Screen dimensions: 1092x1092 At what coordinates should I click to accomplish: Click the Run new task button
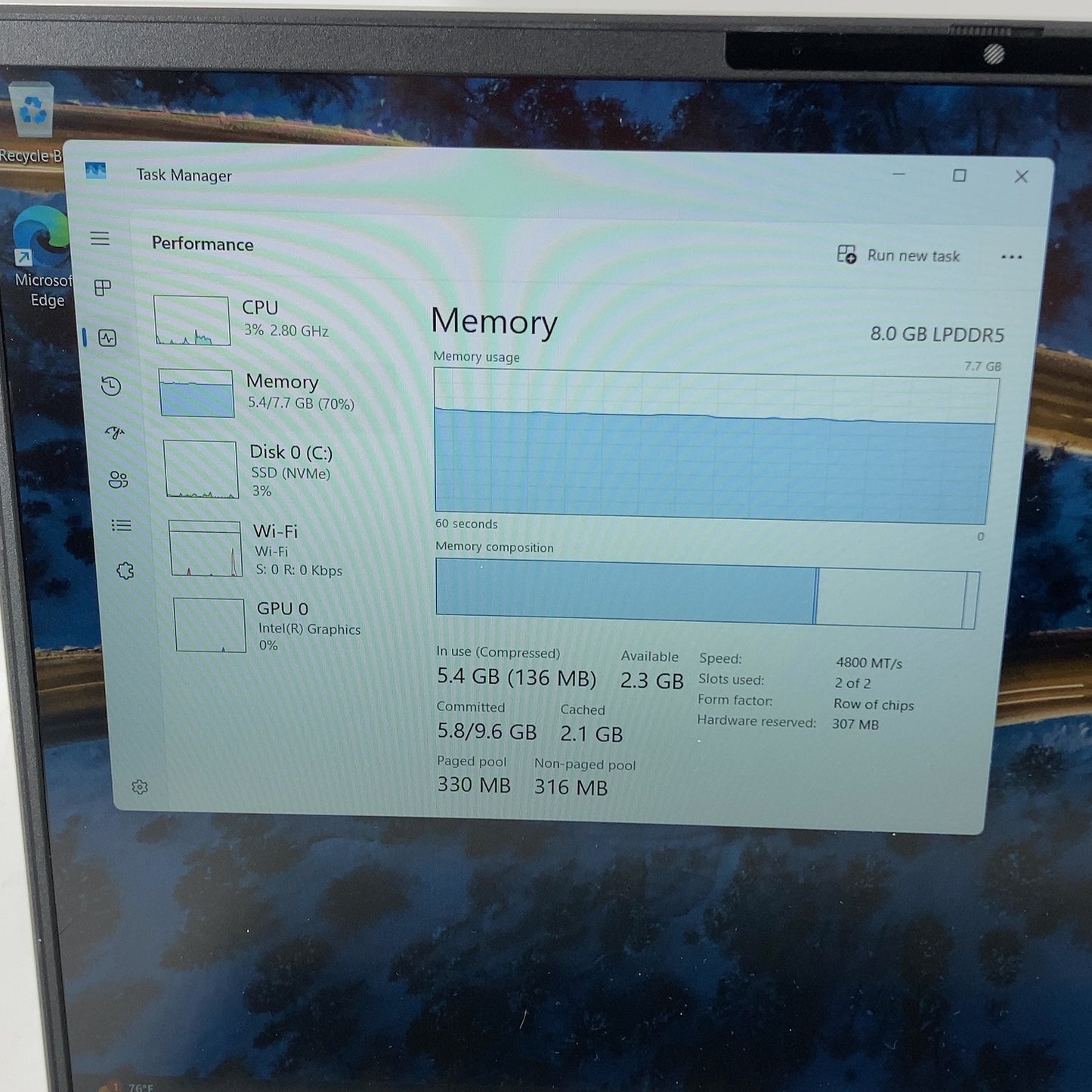point(898,255)
